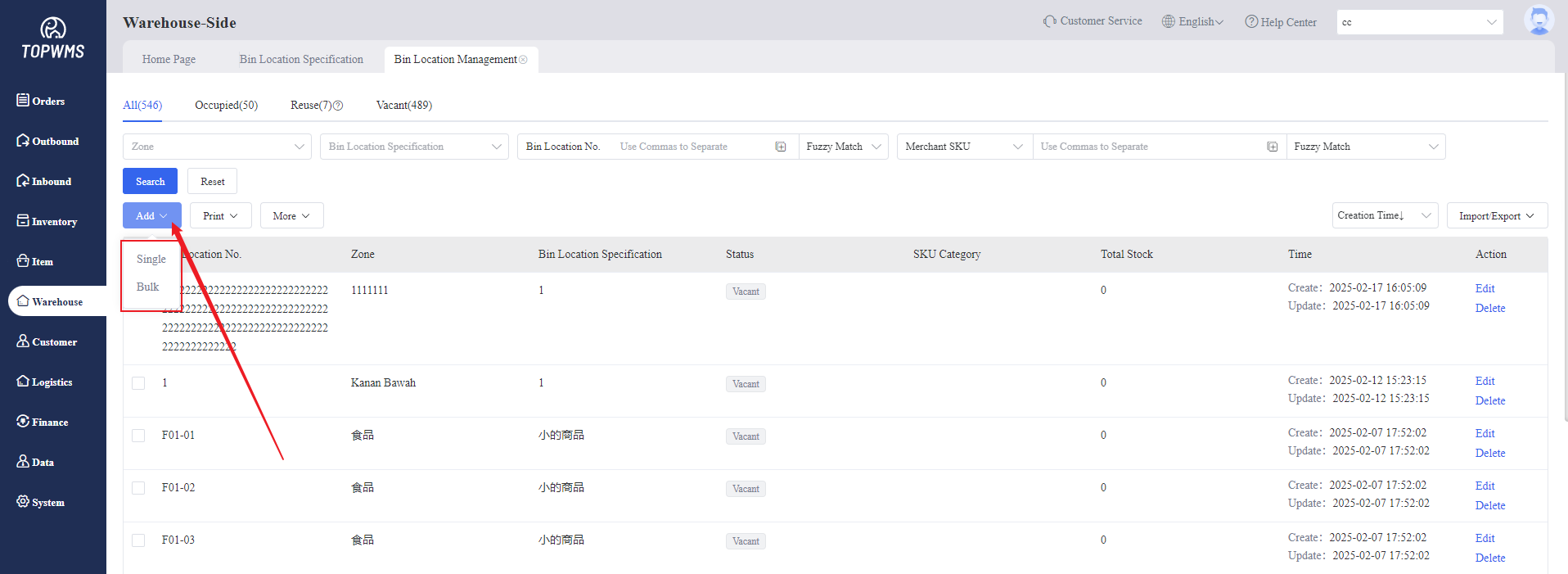Click the System gear icon
The image size is (1568, 574).
[x=23, y=501]
